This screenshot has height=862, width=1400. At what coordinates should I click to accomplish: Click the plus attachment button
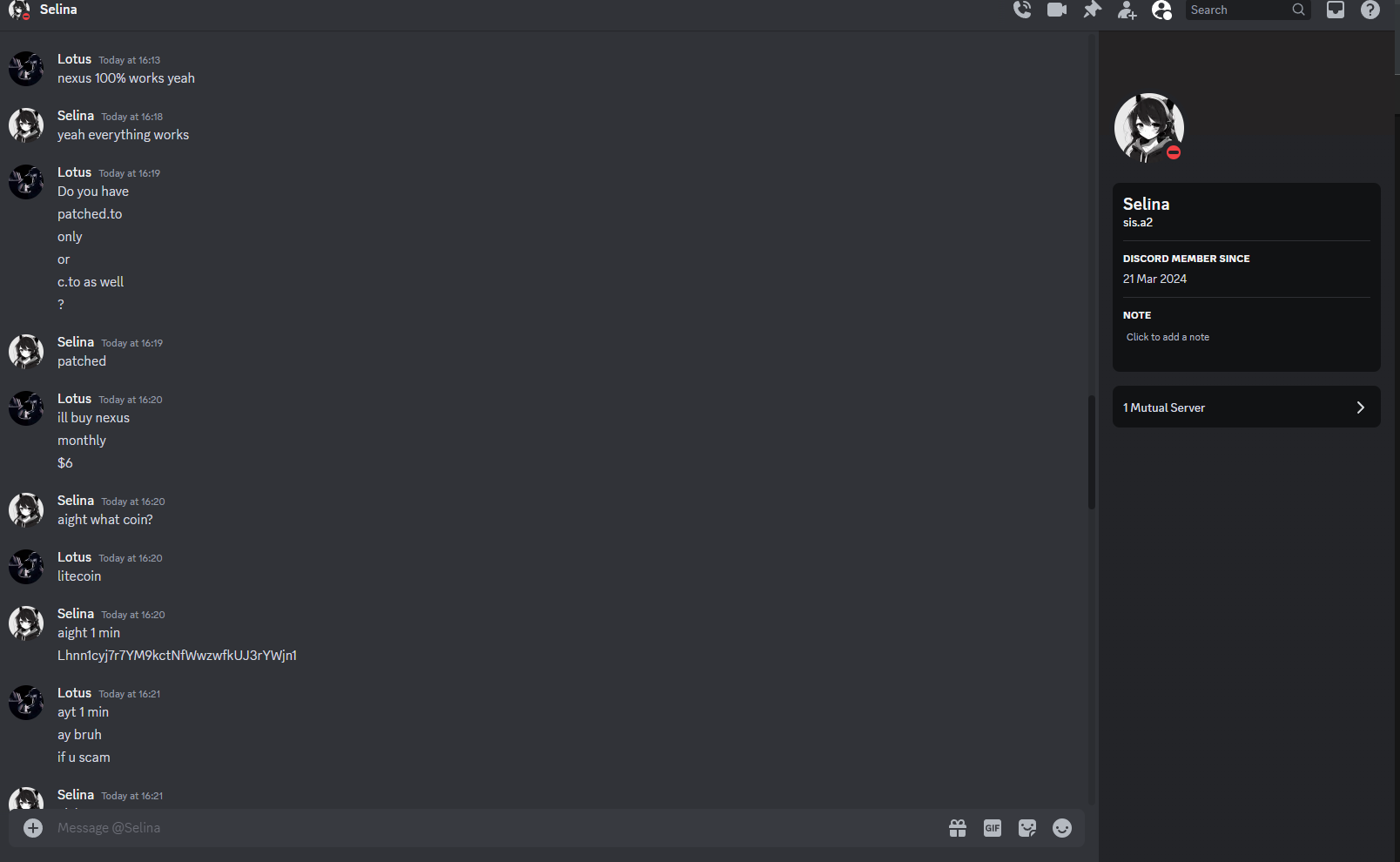pyautogui.click(x=33, y=828)
